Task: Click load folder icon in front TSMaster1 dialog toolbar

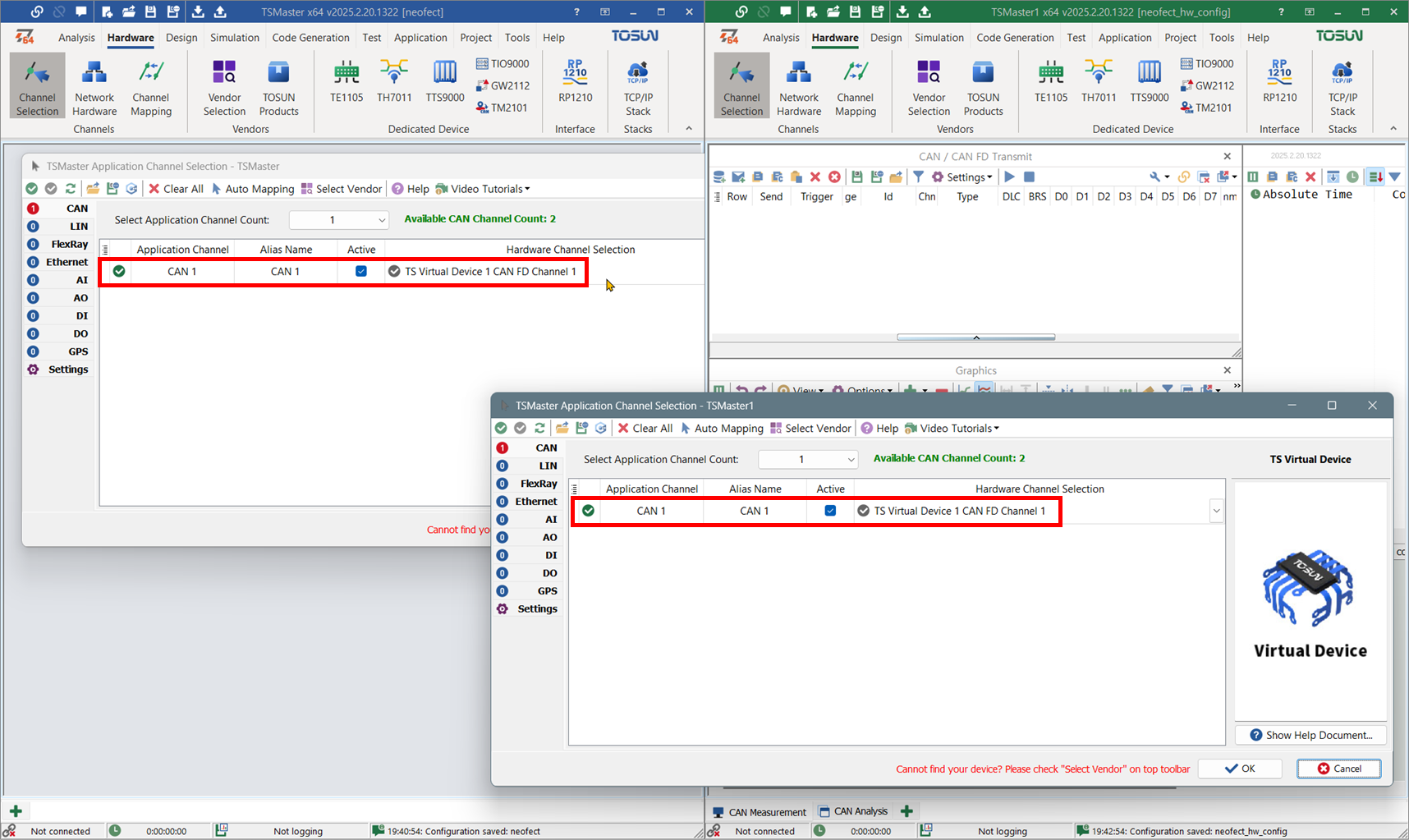Action: pyautogui.click(x=562, y=428)
